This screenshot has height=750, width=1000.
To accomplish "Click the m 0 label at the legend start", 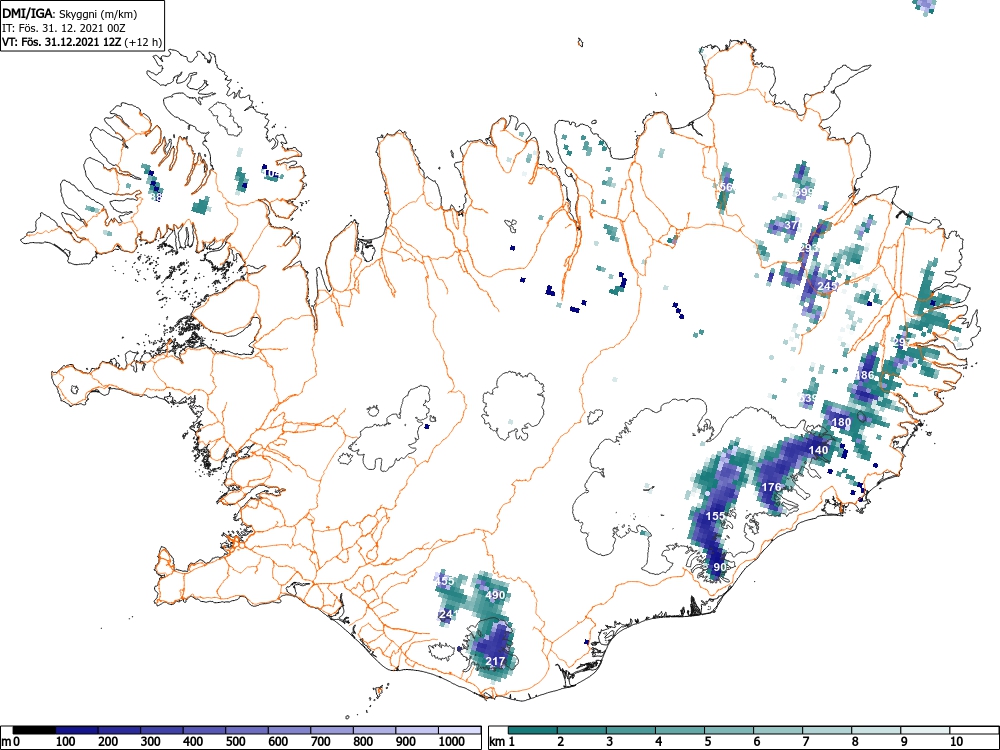I will [x=11, y=742].
